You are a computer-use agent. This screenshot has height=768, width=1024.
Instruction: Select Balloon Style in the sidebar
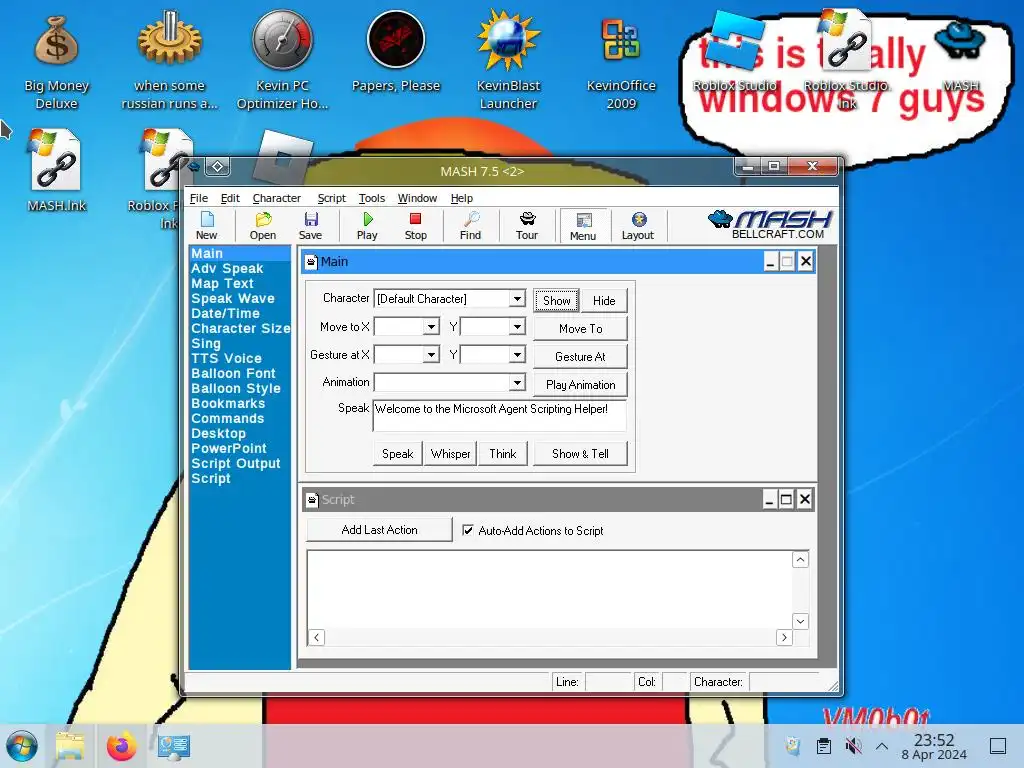pyautogui.click(x=235, y=389)
